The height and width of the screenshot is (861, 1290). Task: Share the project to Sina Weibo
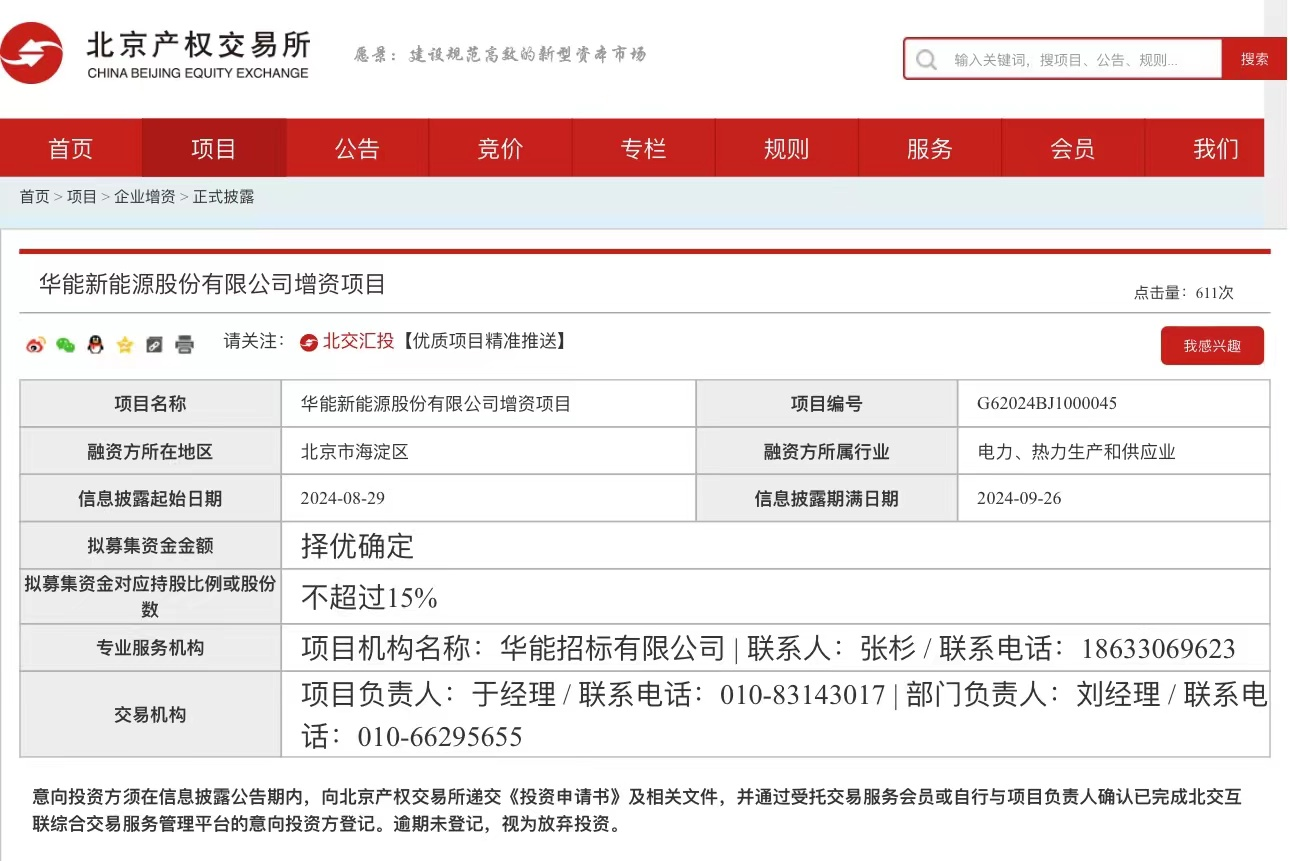pyautogui.click(x=36, y=345)
